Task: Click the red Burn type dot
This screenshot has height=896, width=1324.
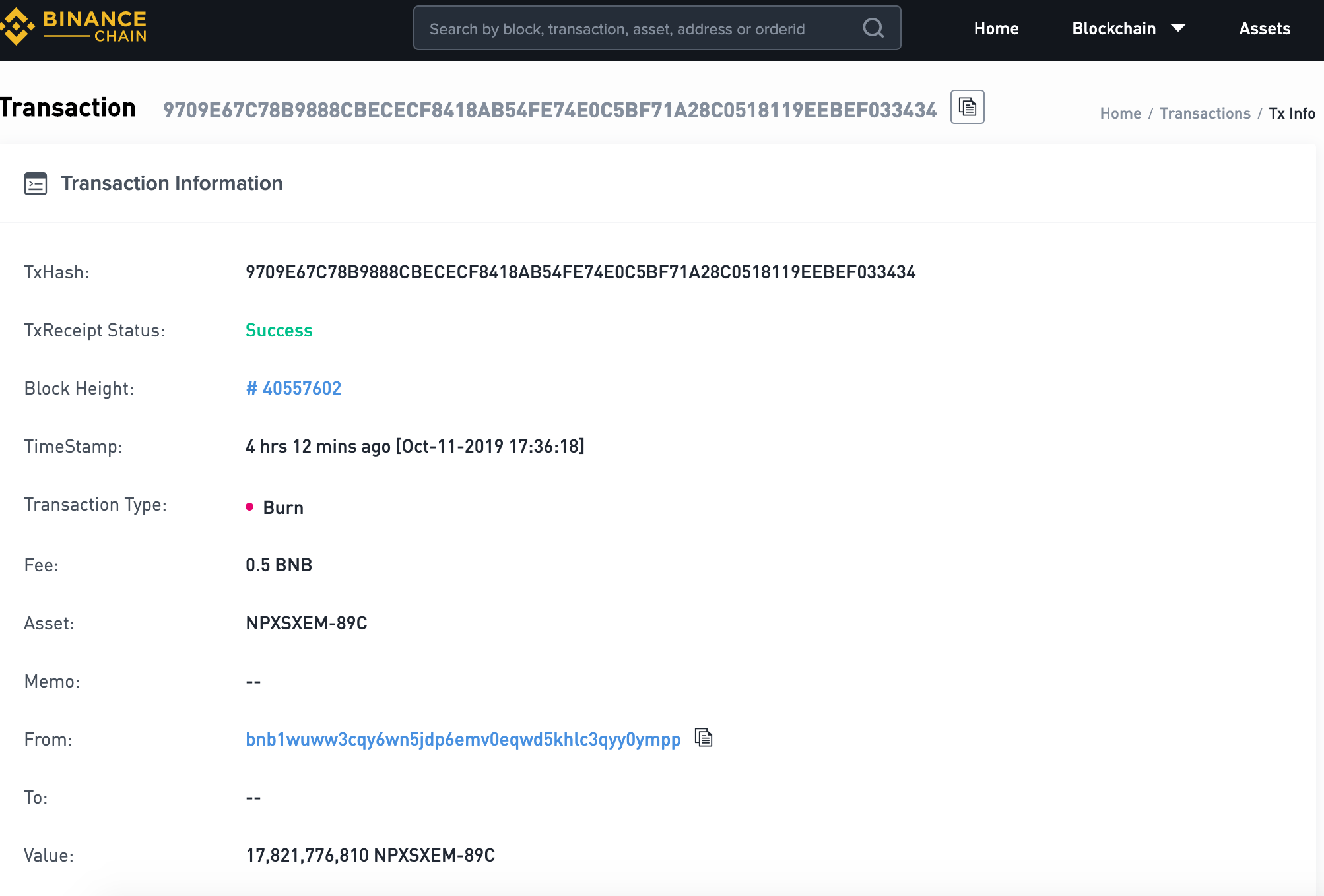Action: coord(249,507)
